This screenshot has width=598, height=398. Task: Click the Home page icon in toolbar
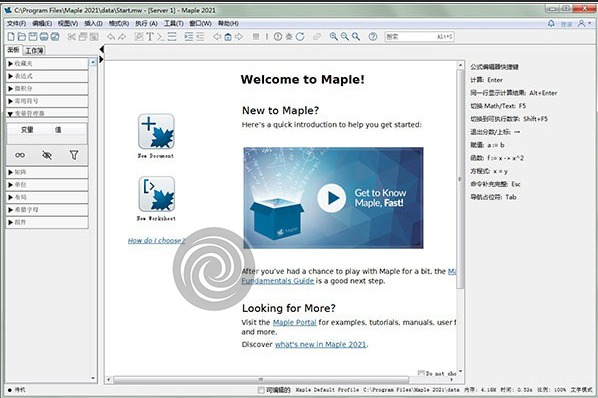(228, 37)
